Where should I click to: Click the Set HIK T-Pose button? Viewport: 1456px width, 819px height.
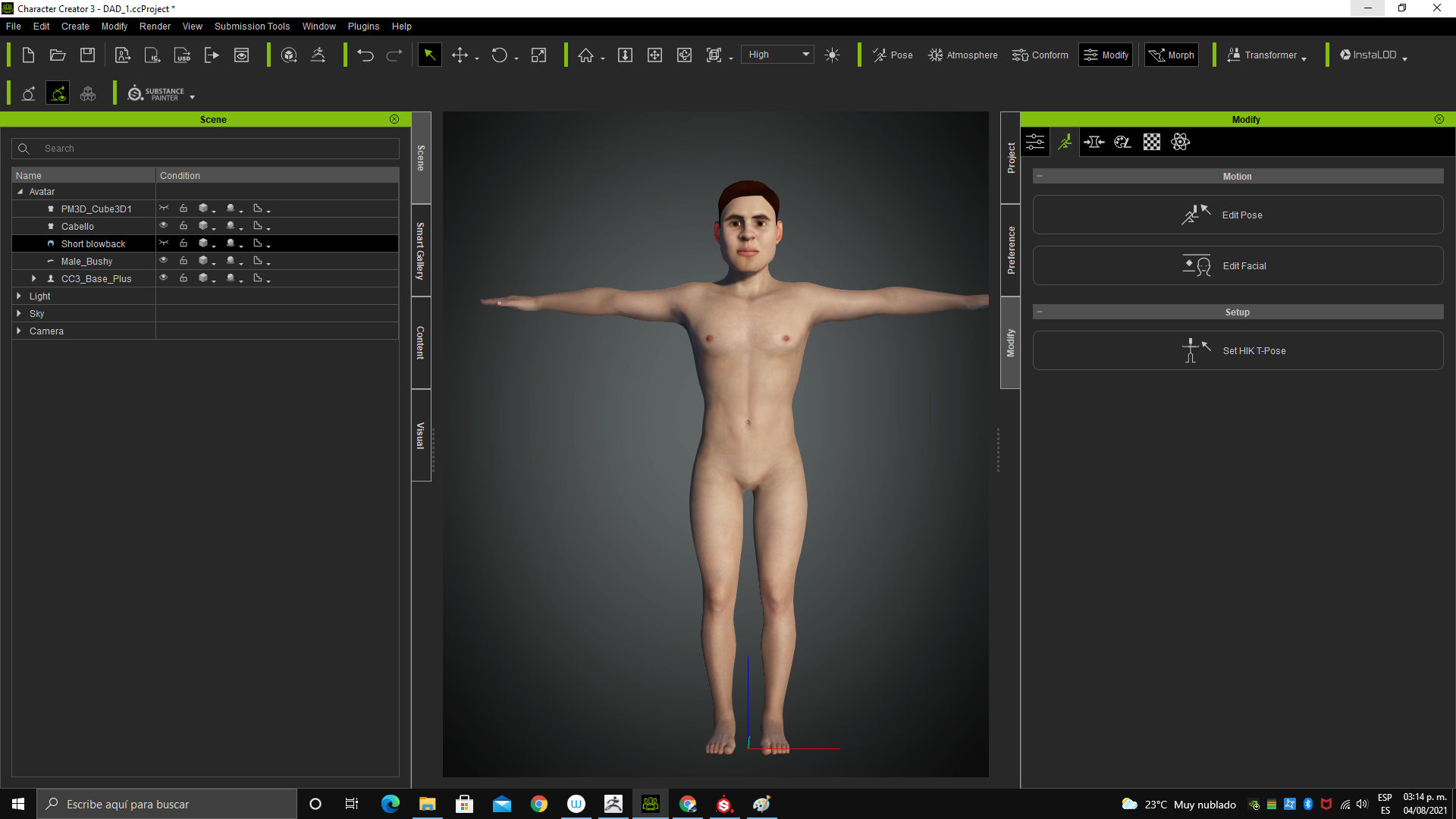coord(1238,350)
